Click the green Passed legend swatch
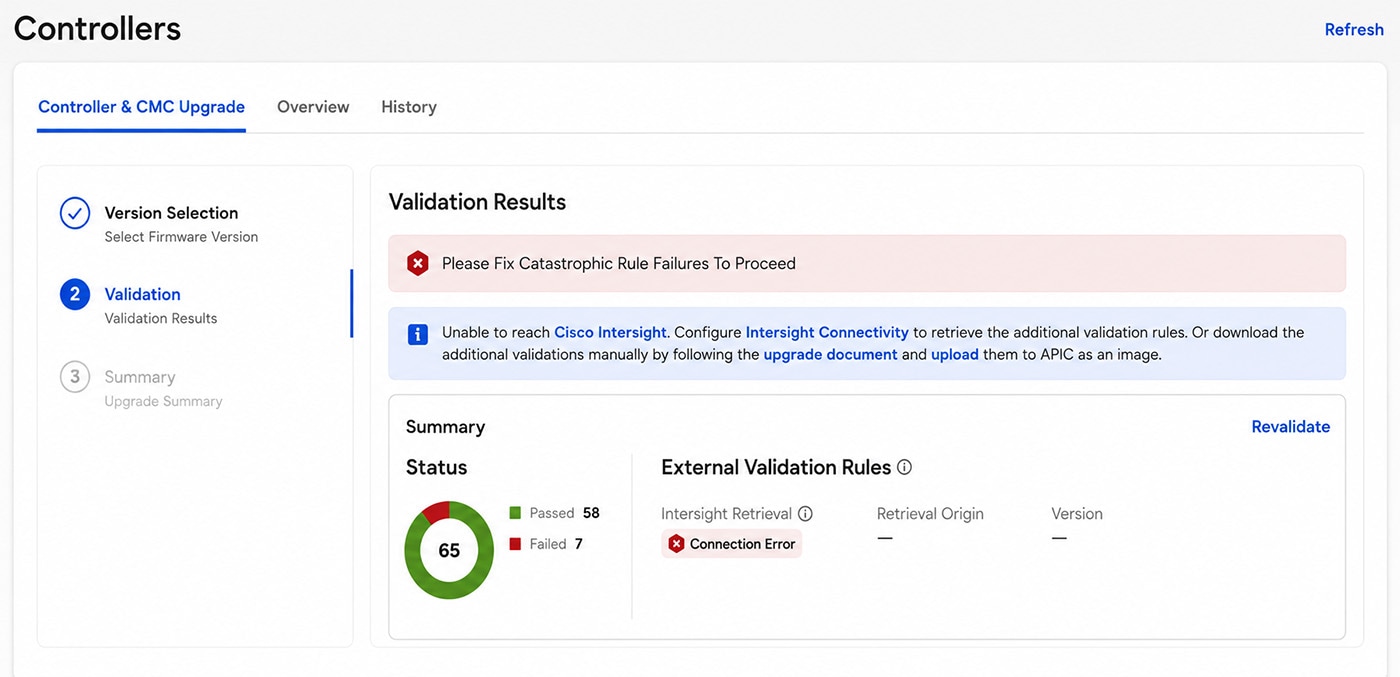The width and height of the screenshot is (1400, 677). click(515, 513)
